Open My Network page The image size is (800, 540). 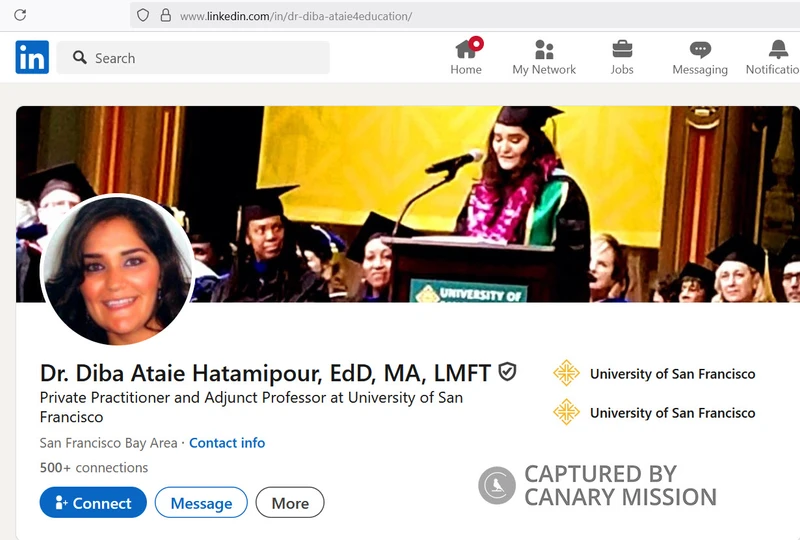[x=544, y=57]
